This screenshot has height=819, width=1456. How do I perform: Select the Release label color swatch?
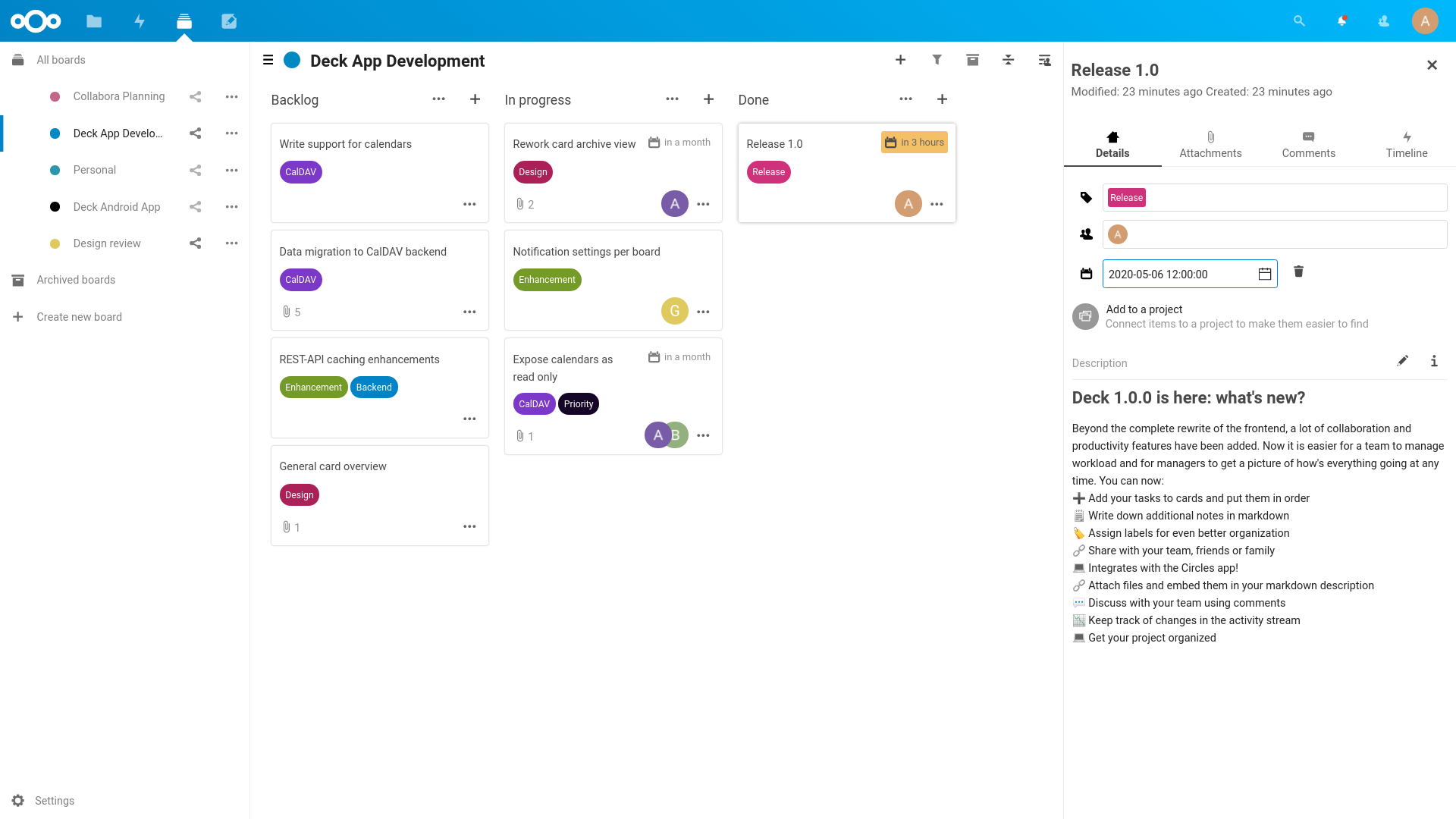[1126, 197]
